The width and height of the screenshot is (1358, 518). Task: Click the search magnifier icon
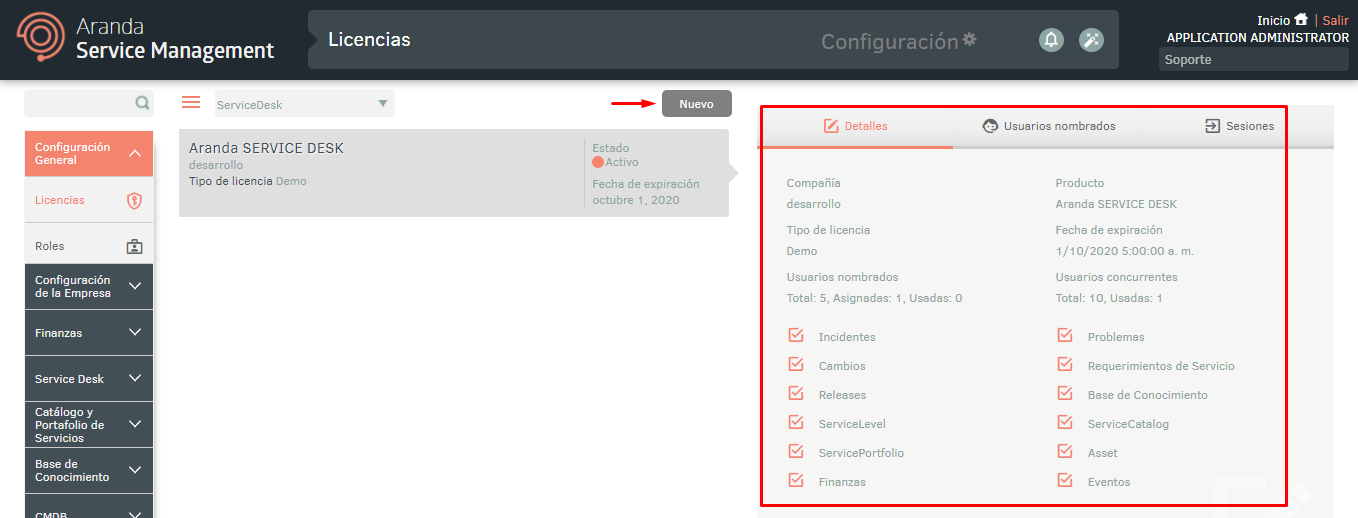(x=143, y=103)
